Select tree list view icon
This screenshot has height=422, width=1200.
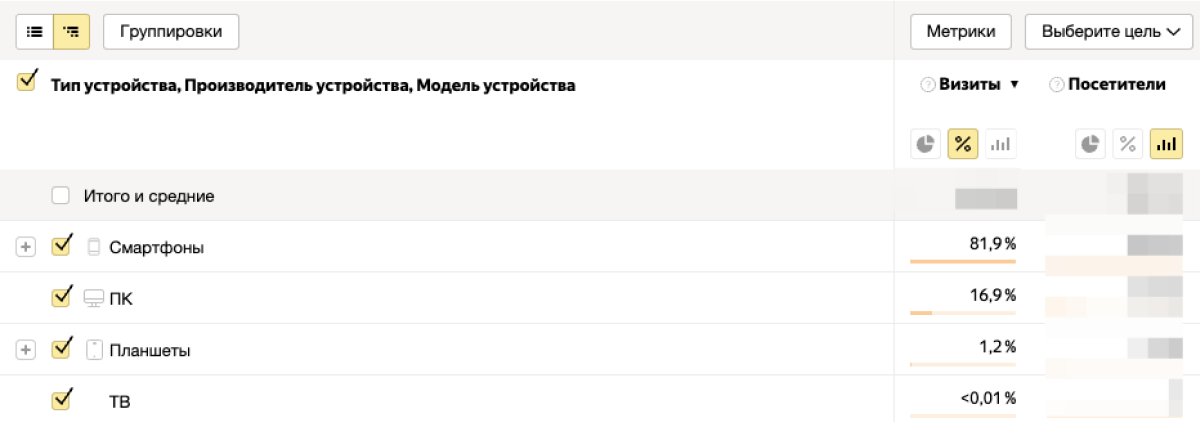click(x=71, y=31)
